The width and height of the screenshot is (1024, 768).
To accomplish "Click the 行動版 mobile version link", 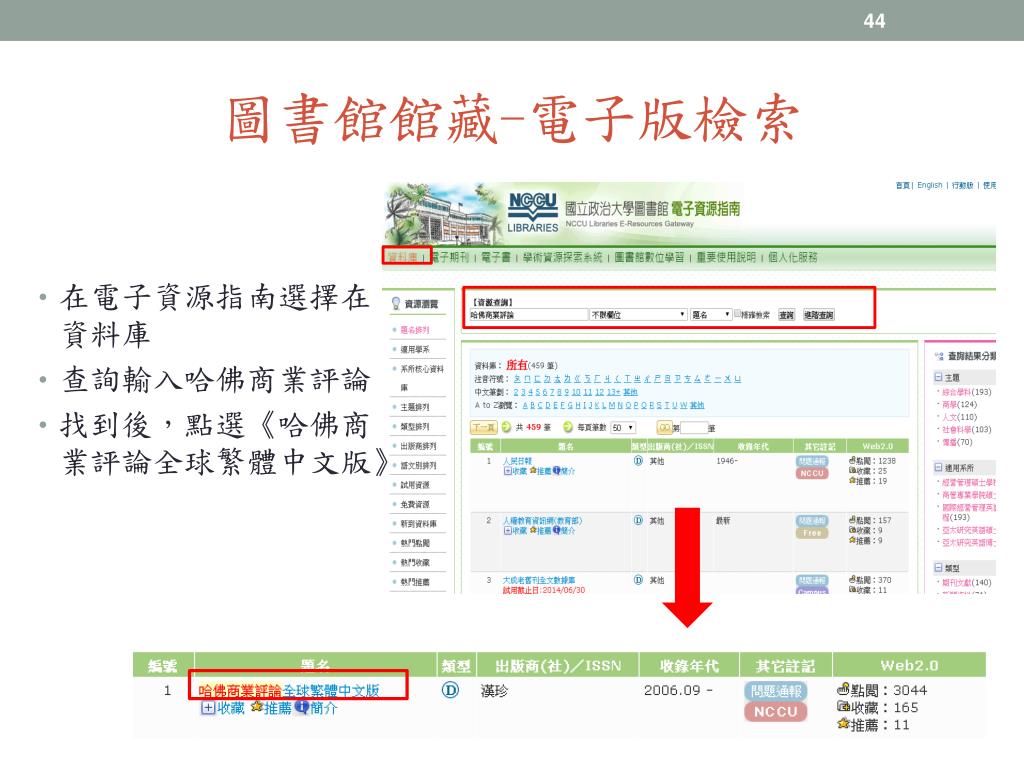I will [x=962, y=185].
